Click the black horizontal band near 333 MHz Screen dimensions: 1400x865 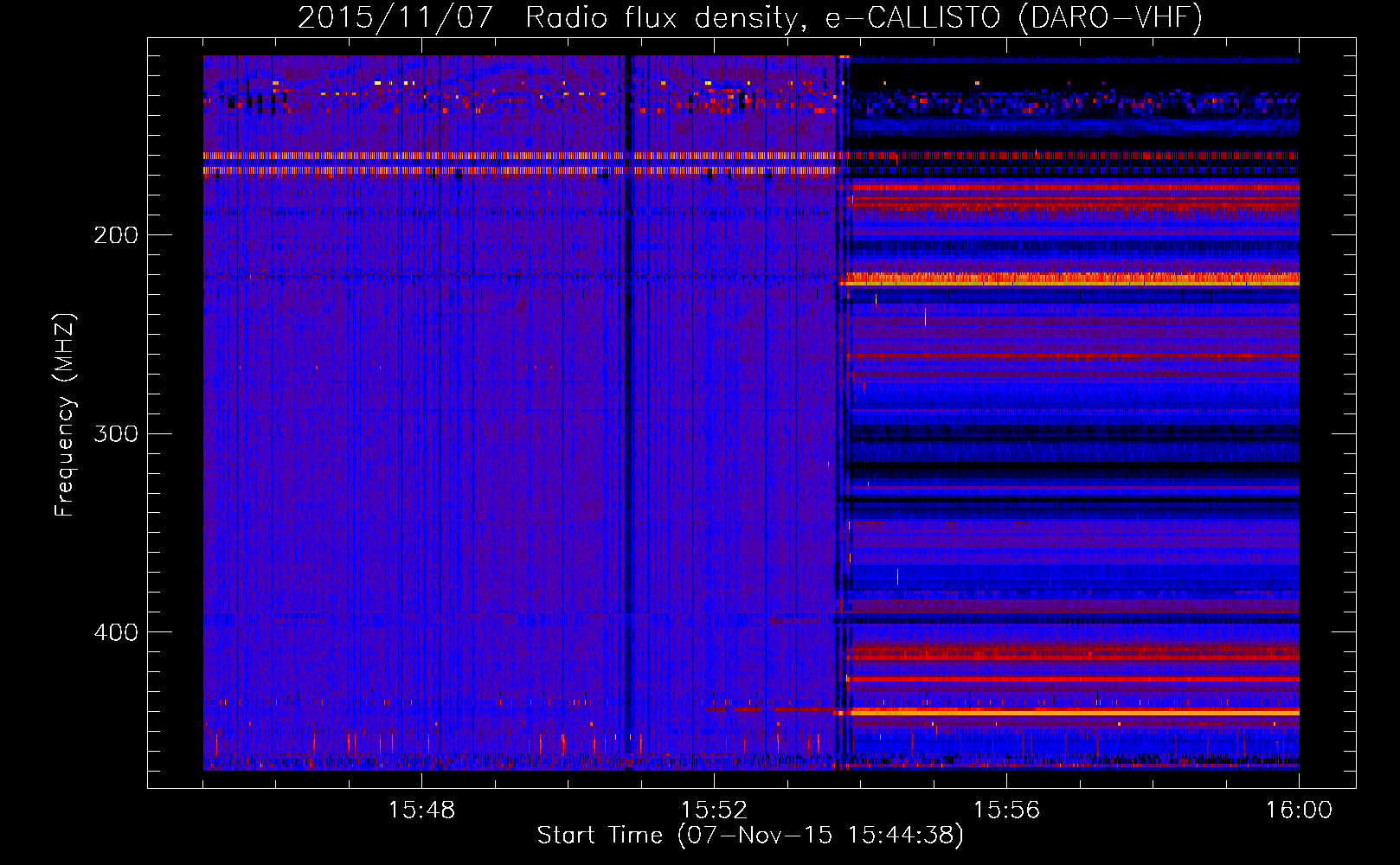[1073, 500]
